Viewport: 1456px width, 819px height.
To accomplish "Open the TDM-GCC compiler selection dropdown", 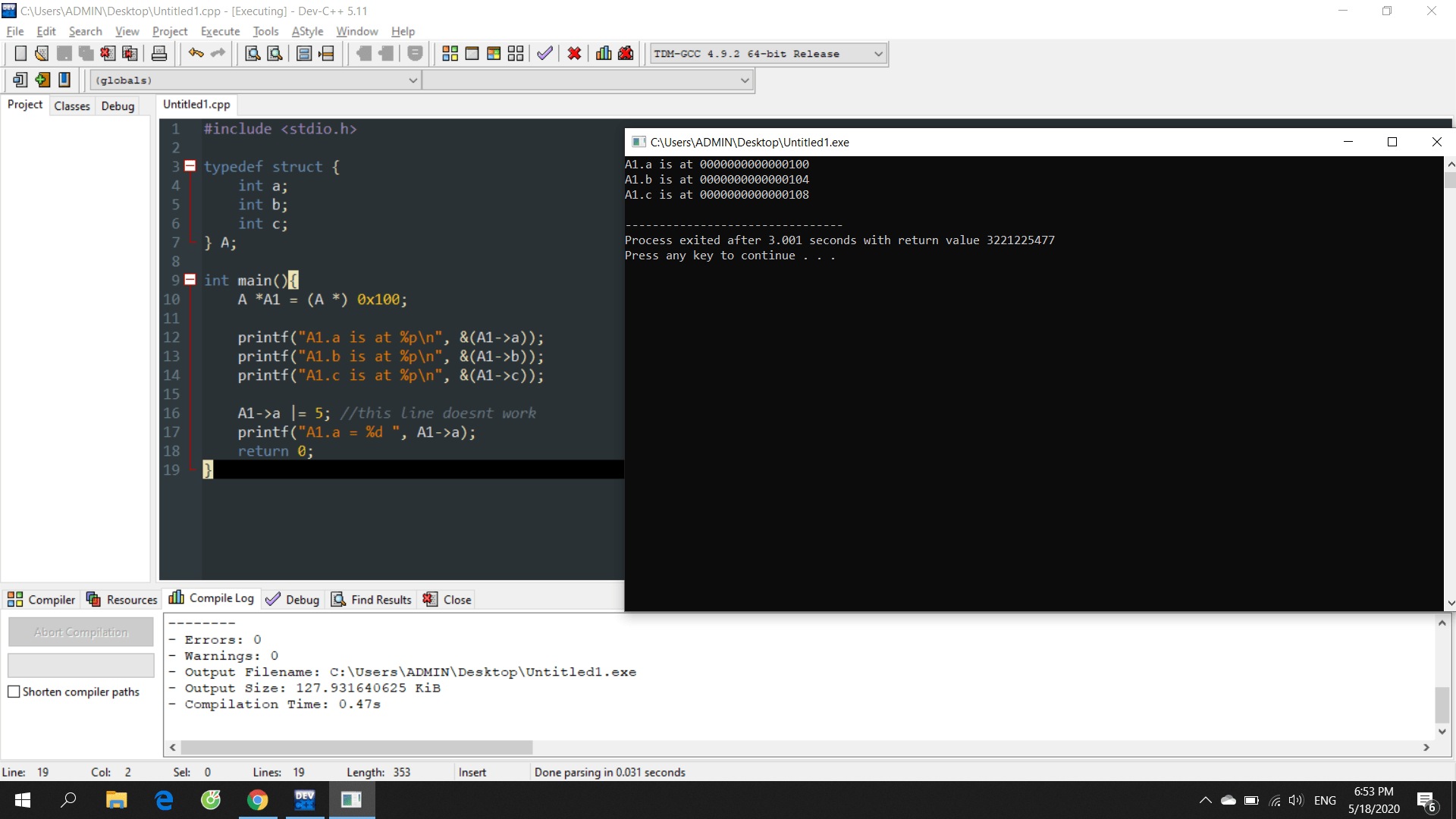I will coord(878,54).
